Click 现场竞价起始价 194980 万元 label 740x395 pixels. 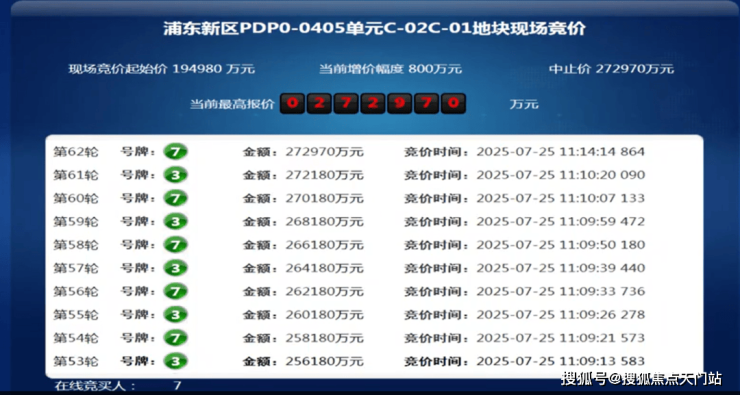(162, 69)
